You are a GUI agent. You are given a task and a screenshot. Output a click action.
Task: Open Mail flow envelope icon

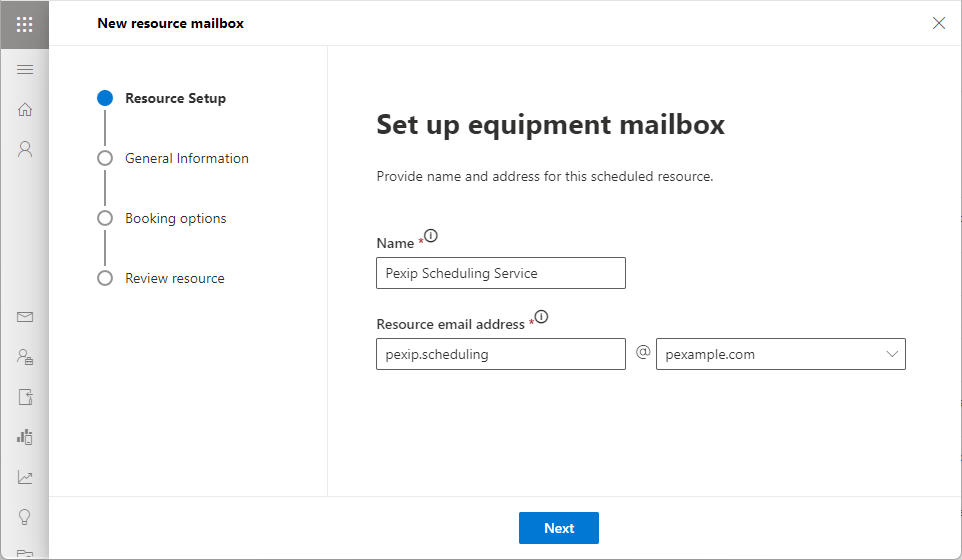coord(25,317)
